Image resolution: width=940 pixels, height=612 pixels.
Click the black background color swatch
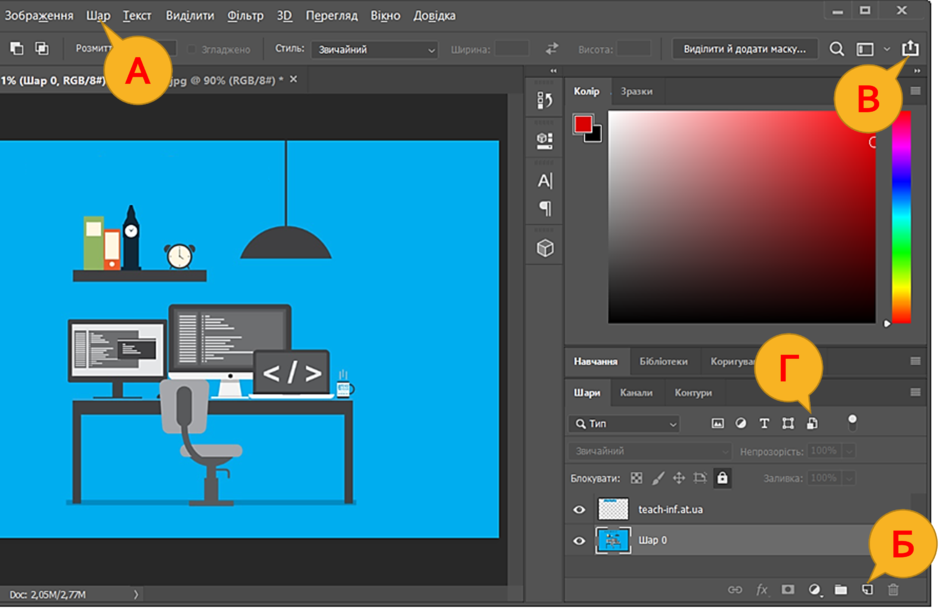(x=596, y=137)
